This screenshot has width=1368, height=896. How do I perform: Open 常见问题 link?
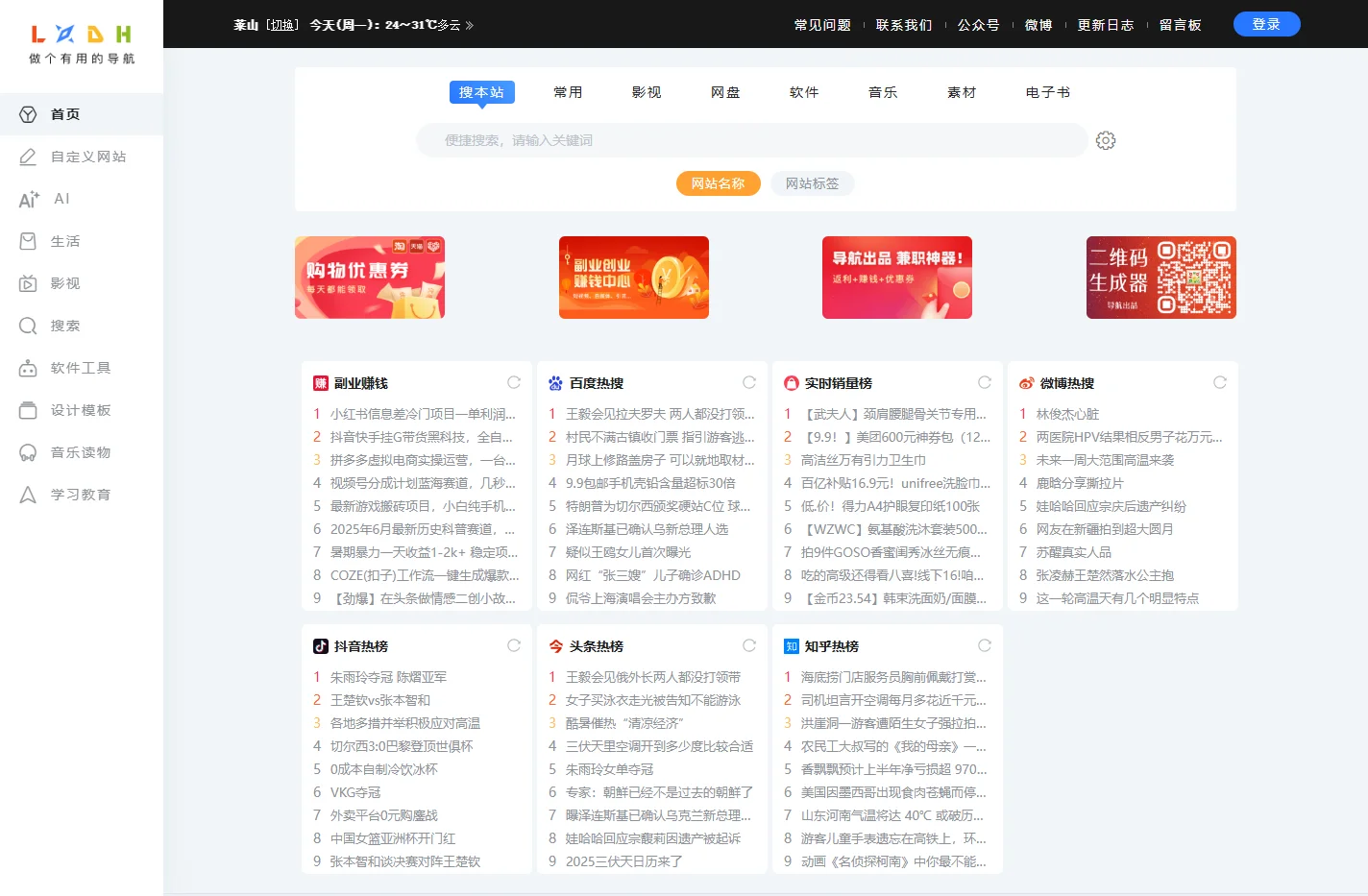coord(823,25)
